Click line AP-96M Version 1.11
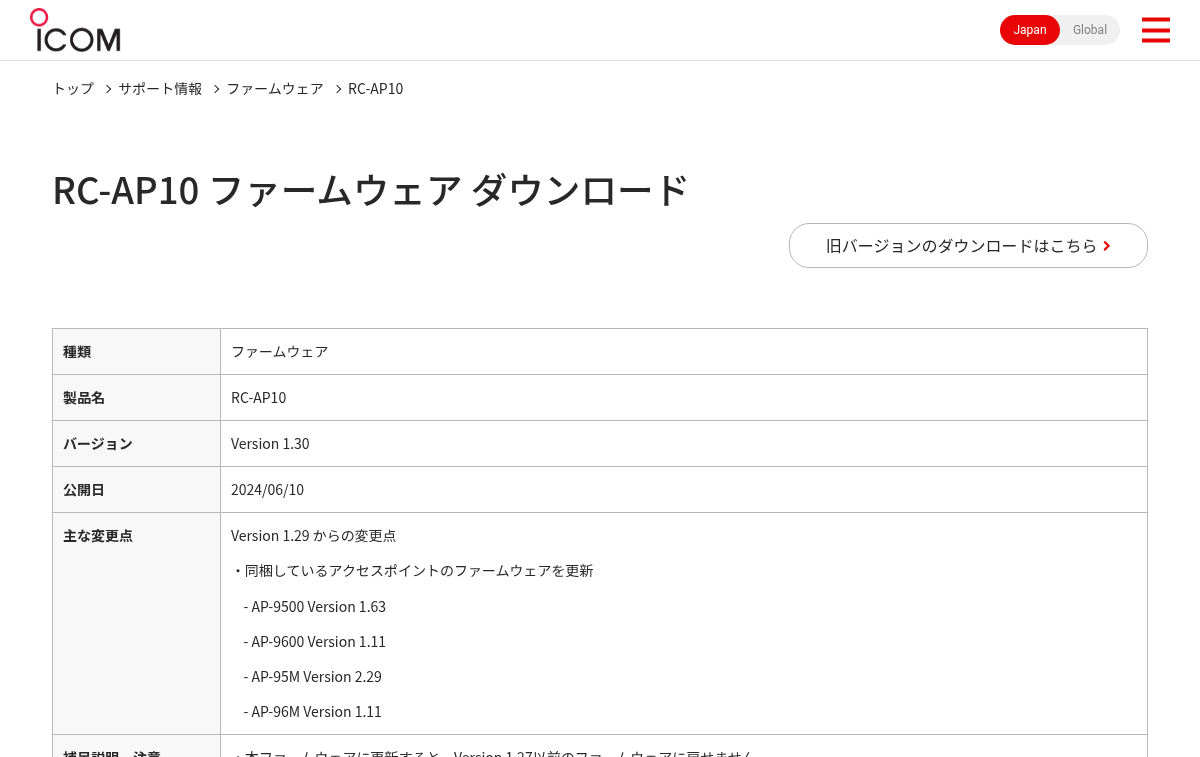Screen dimensions: 1200x757 (312, 711)
